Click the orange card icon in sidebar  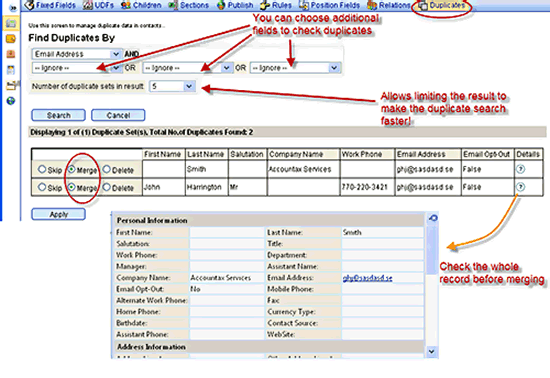pyautogui.click(x=11, y=39)
